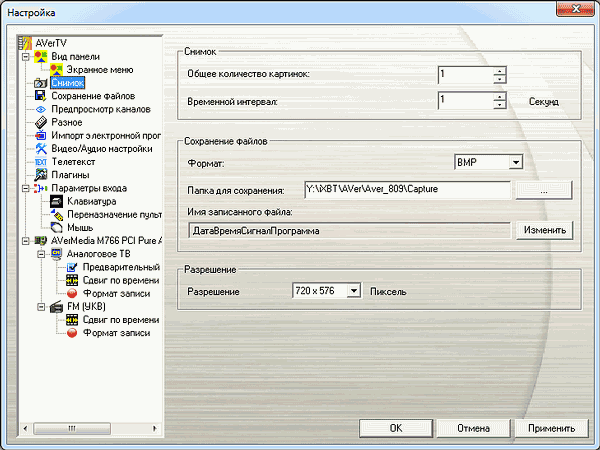Click the Общее количество картинок input field

[466, 75]
